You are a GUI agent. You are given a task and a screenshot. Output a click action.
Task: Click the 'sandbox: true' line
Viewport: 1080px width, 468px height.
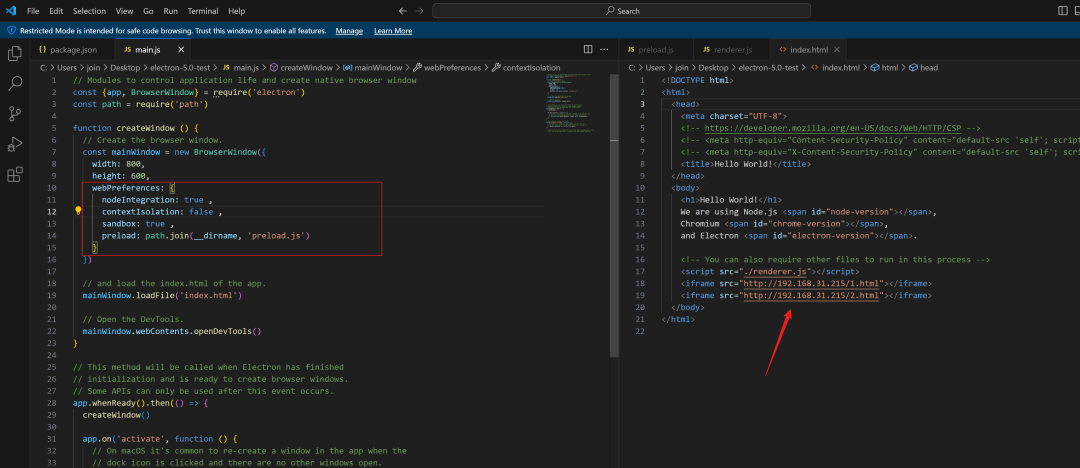point(137,224)
